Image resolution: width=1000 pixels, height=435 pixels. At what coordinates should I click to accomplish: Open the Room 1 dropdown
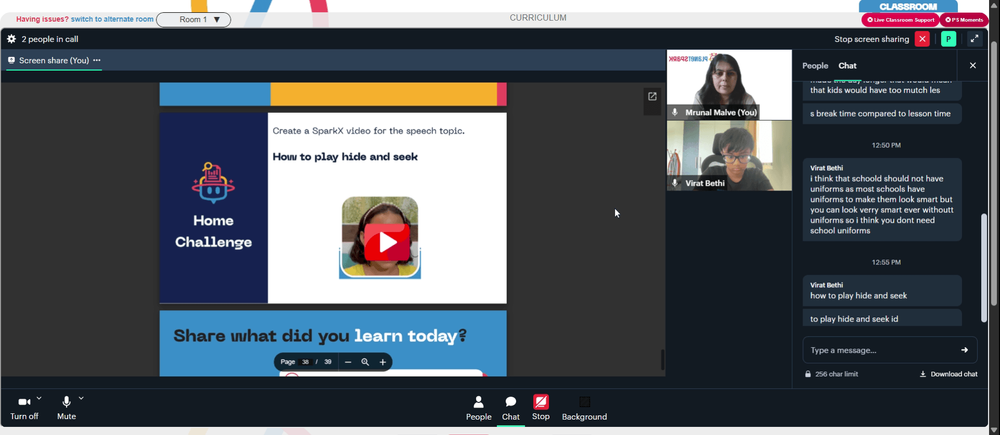pyautogui.click(x=193, y=20)
